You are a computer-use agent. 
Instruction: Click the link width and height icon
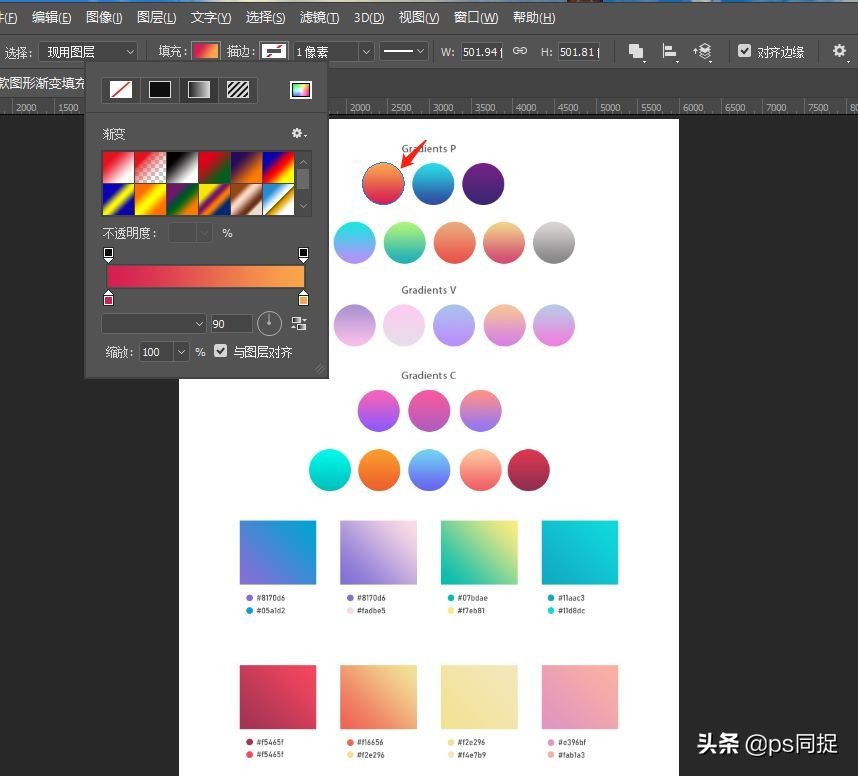520,51
